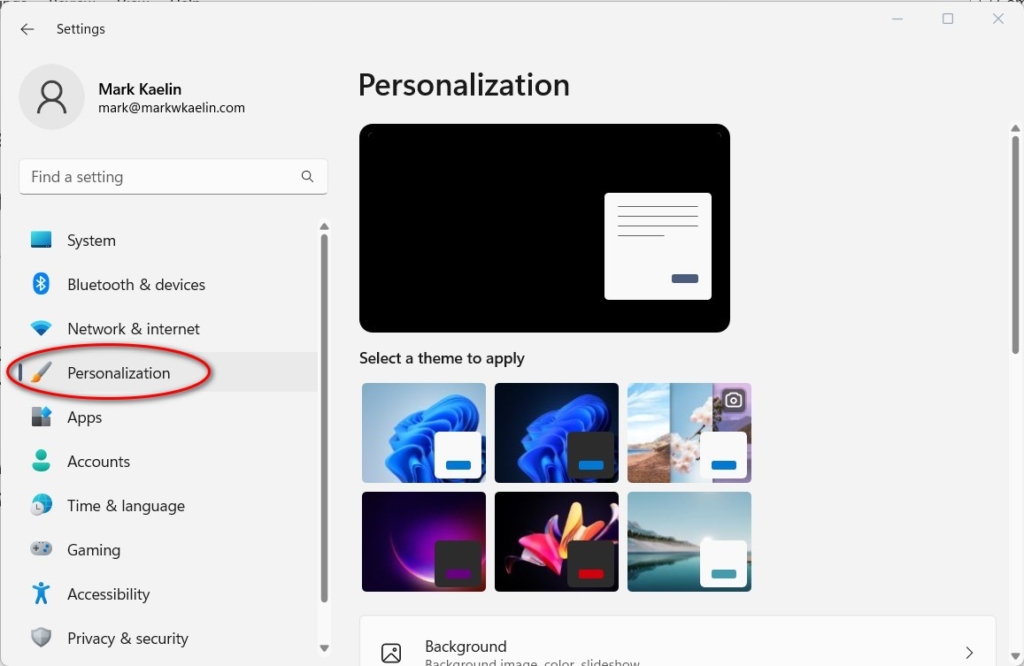Click the Accessibility person icon
The width and height of the screenshot is (1024, 666).
40,593
